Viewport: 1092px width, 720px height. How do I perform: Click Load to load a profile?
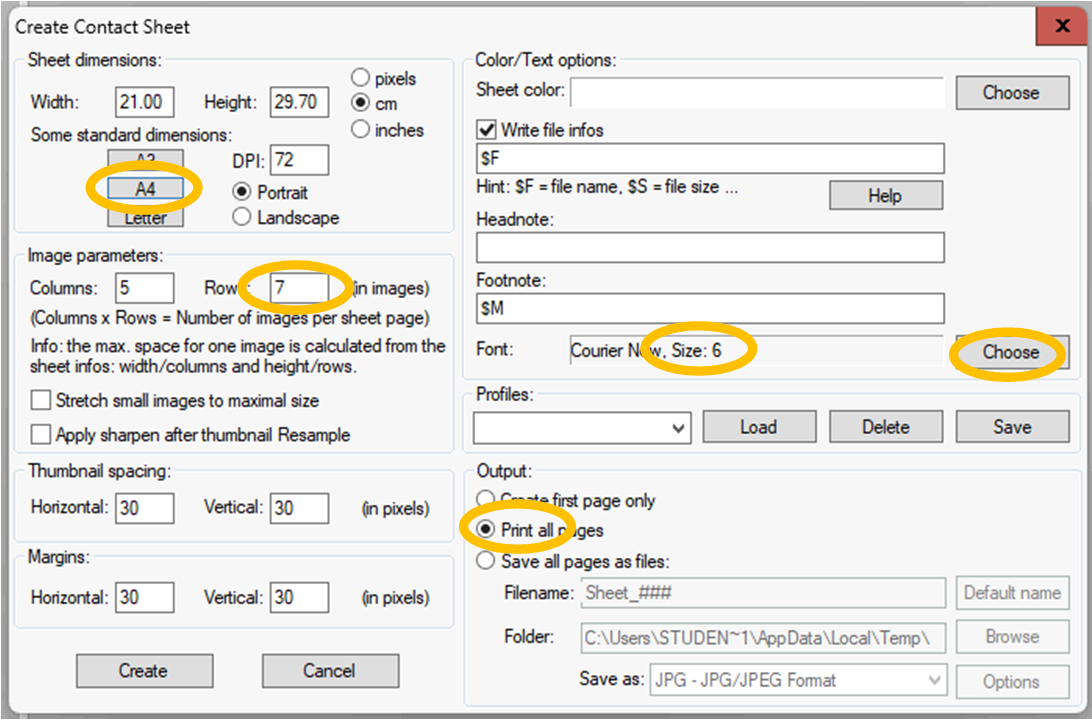click(758, 427)
